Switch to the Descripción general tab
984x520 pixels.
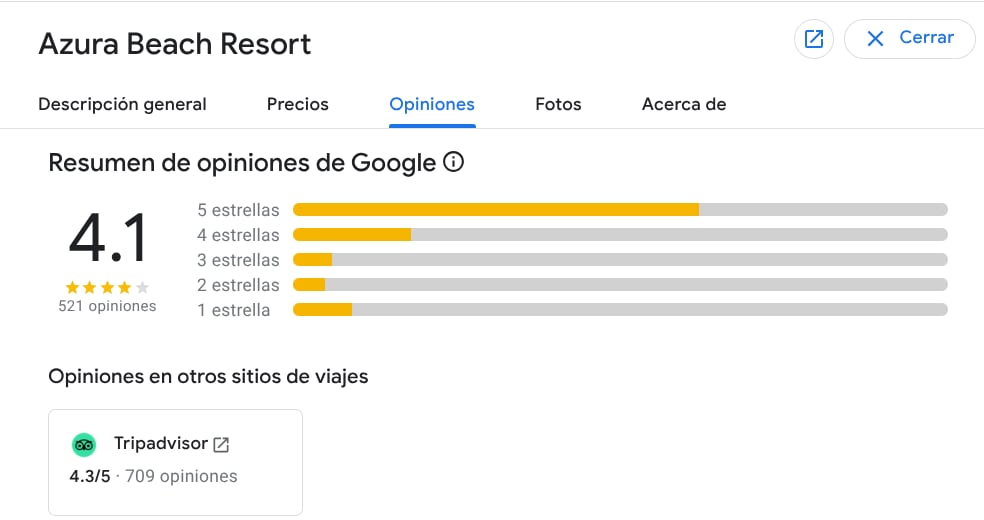pyautogui.click(x=122, y=104)
